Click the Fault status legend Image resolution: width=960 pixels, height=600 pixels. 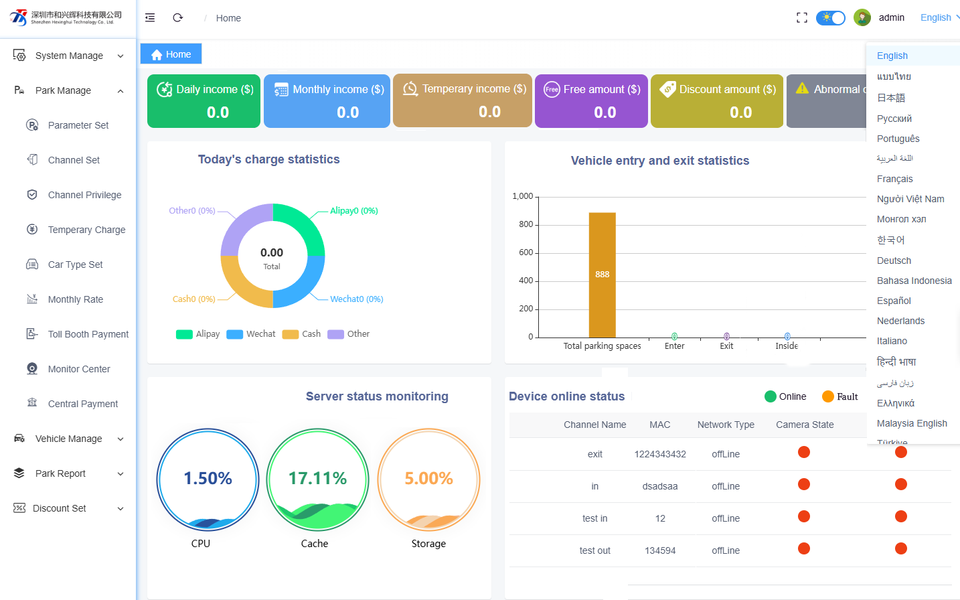point(840,397)
